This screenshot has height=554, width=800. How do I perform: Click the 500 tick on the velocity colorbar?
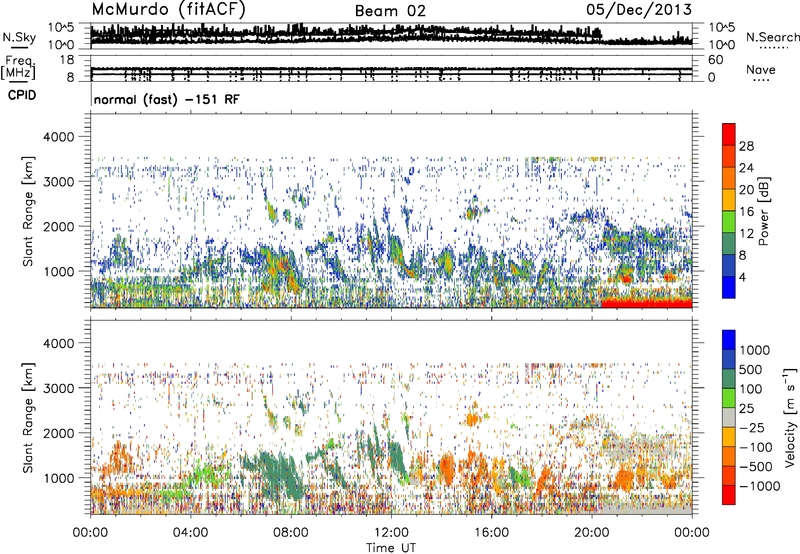pos(751,369)
